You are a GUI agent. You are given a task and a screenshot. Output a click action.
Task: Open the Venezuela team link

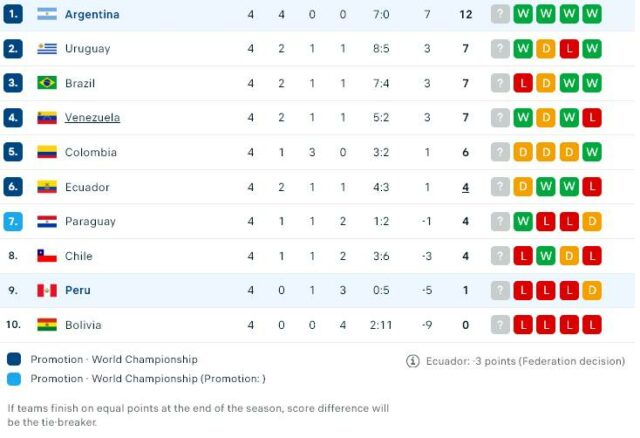(92, 118)
